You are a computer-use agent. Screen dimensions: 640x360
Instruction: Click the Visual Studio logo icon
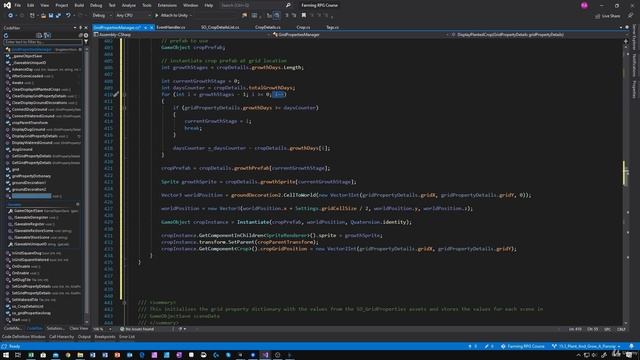[7, 5]
